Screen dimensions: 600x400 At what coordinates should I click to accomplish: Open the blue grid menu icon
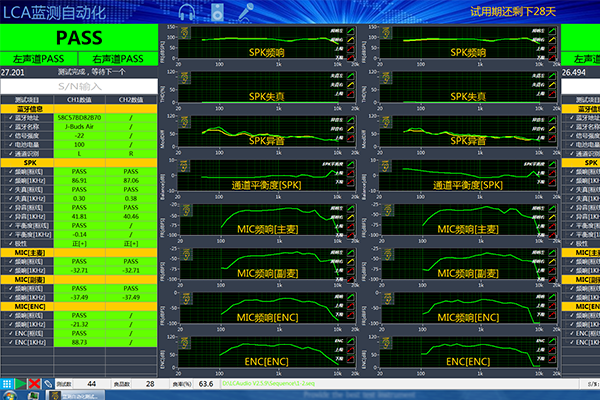tap(6, 383)
